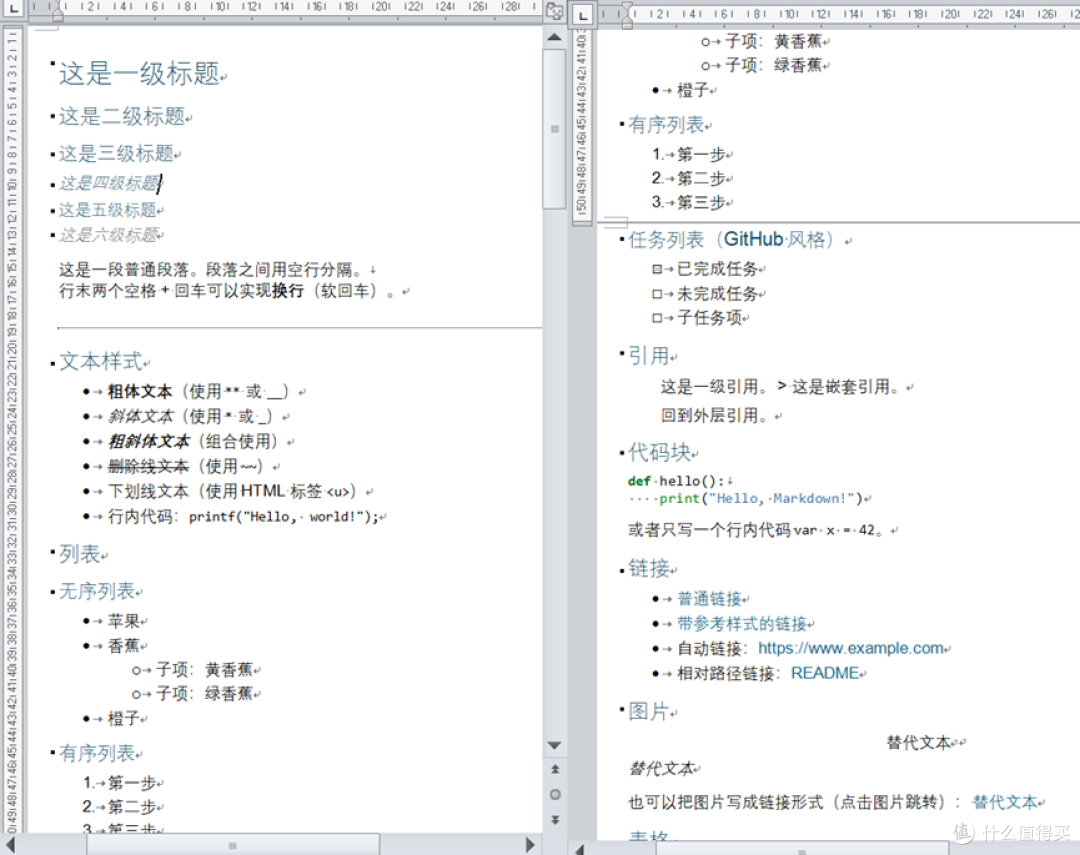
Task: Click the italic 斜体文本 list item
Action: 140,417
